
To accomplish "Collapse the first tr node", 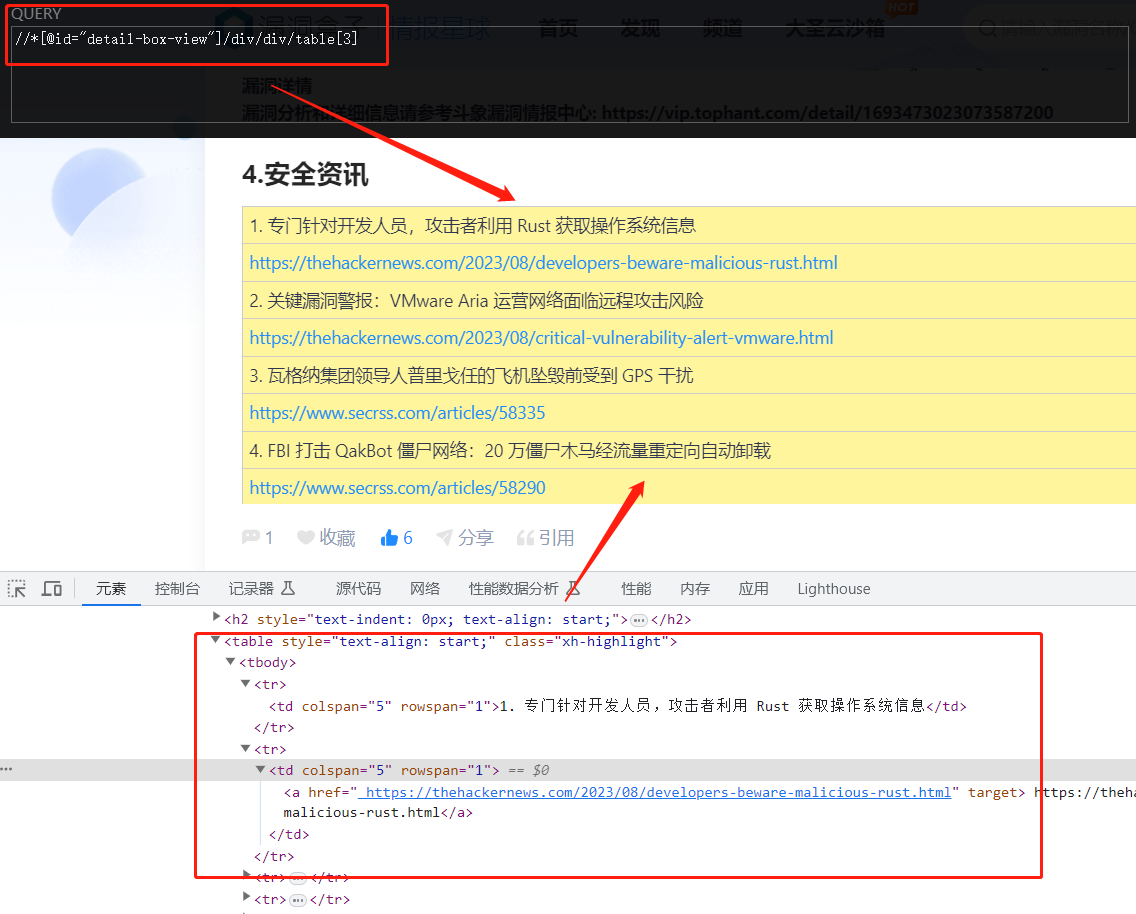I will click(x=246, y=684).
